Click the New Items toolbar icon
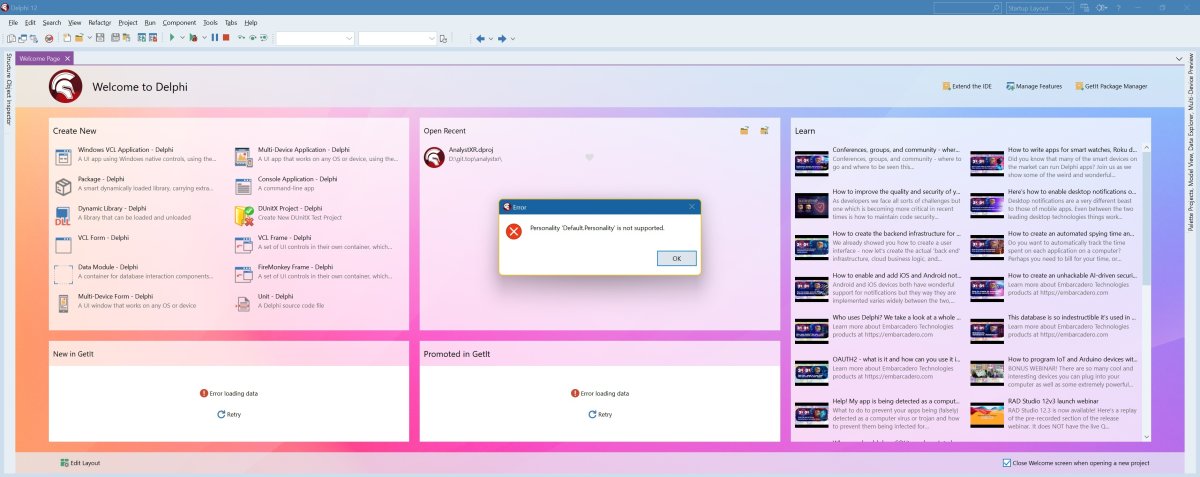 pyautogui.click(x=66, y=38)
